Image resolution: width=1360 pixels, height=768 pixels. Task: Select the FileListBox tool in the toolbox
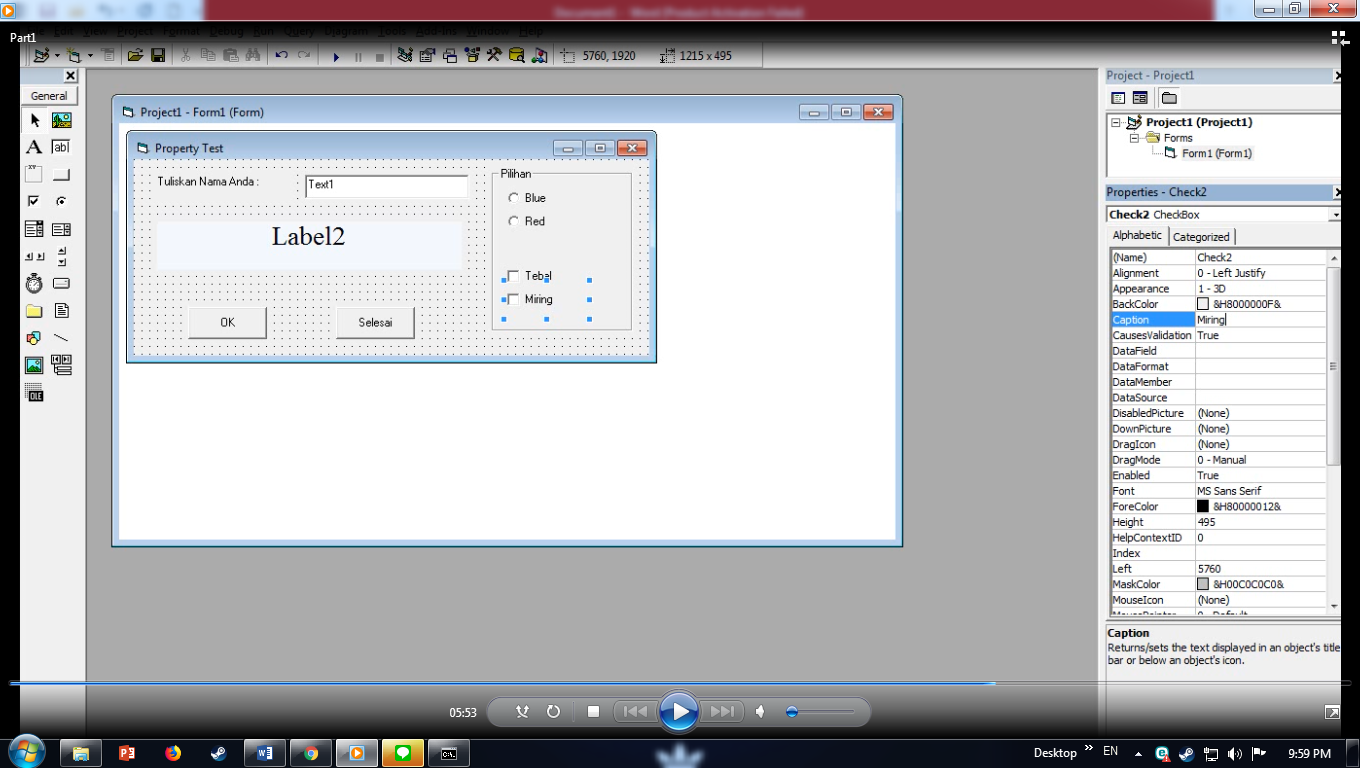61,311
